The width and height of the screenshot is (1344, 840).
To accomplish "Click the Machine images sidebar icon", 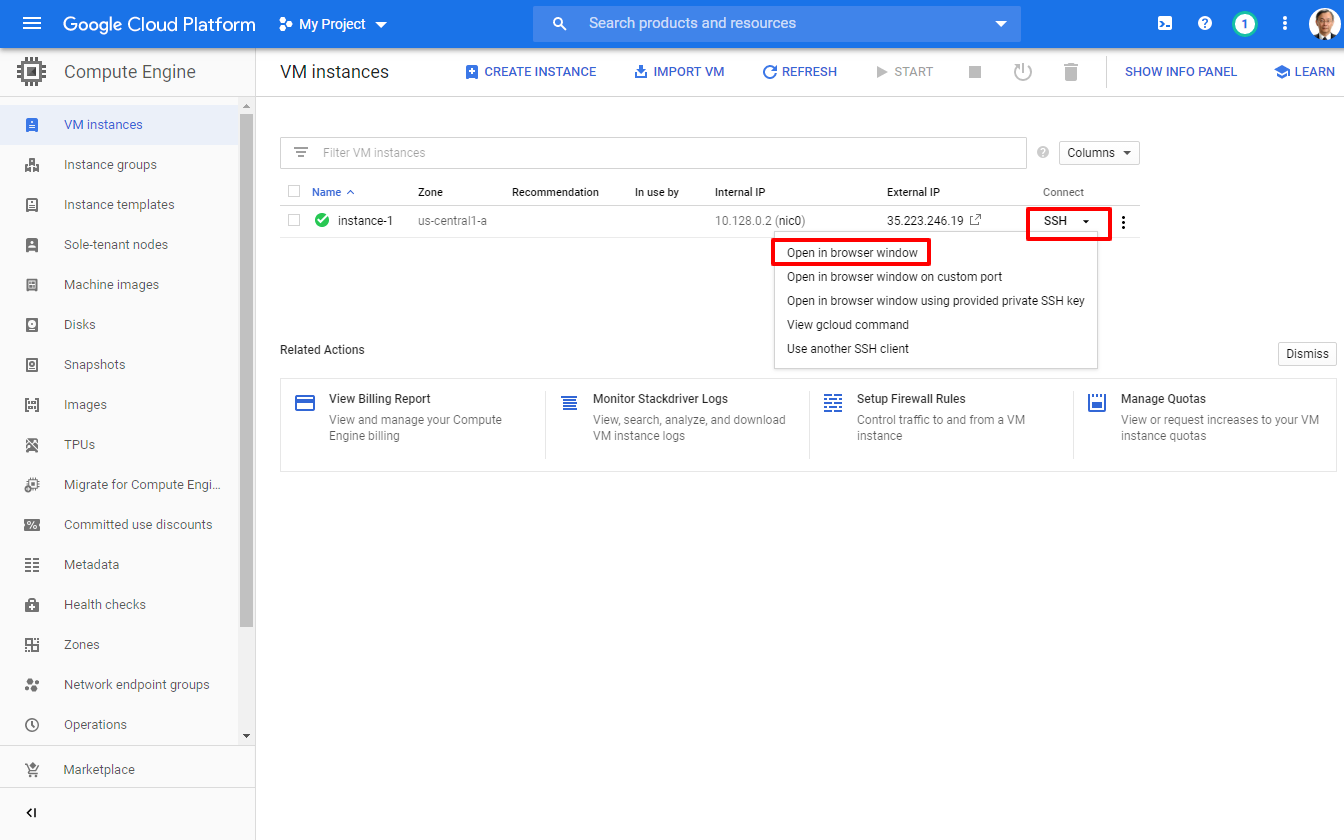I will (32, 285).
